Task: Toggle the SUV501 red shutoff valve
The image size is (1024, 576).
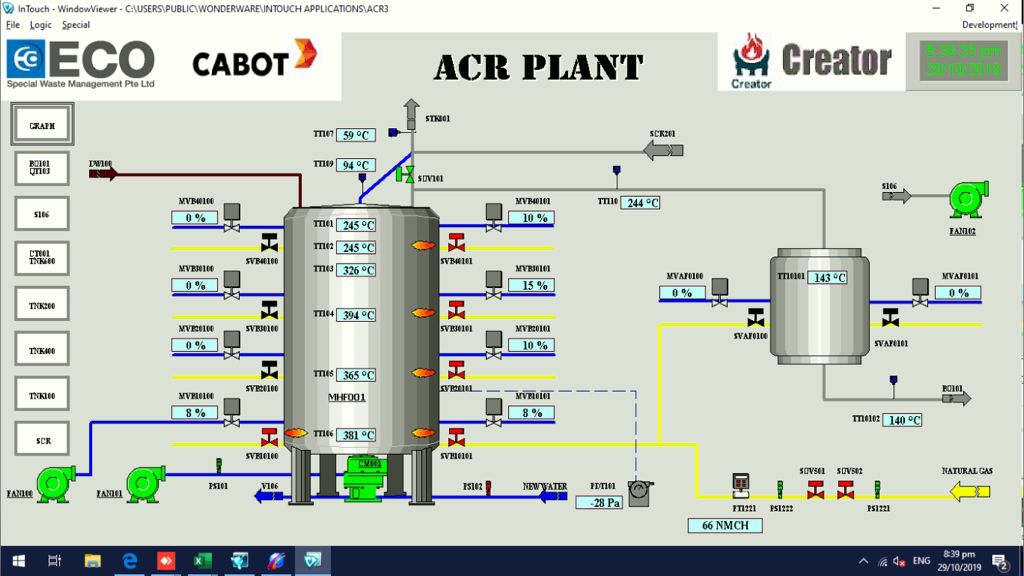Action: 816,489
